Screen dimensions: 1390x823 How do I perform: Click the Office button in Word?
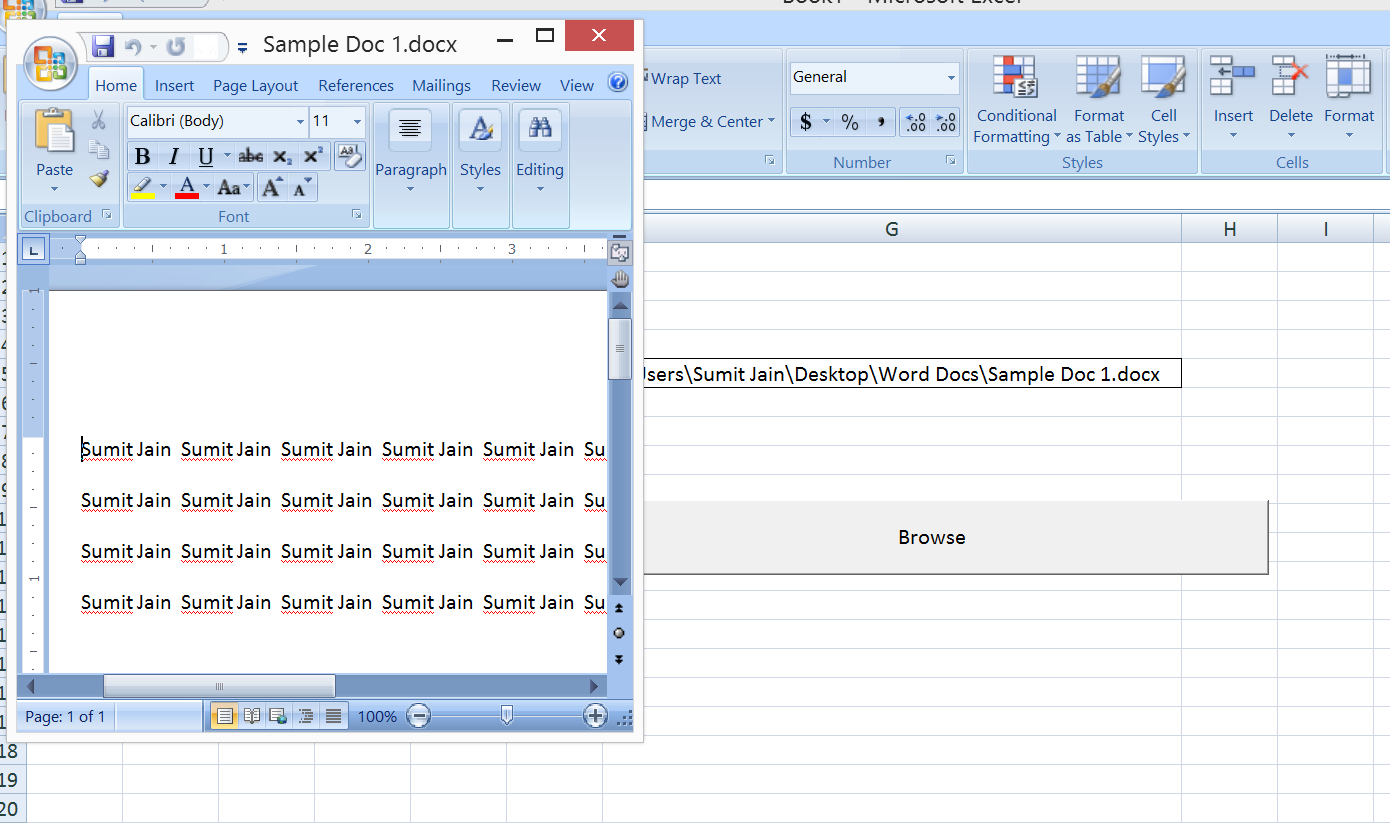49,62
